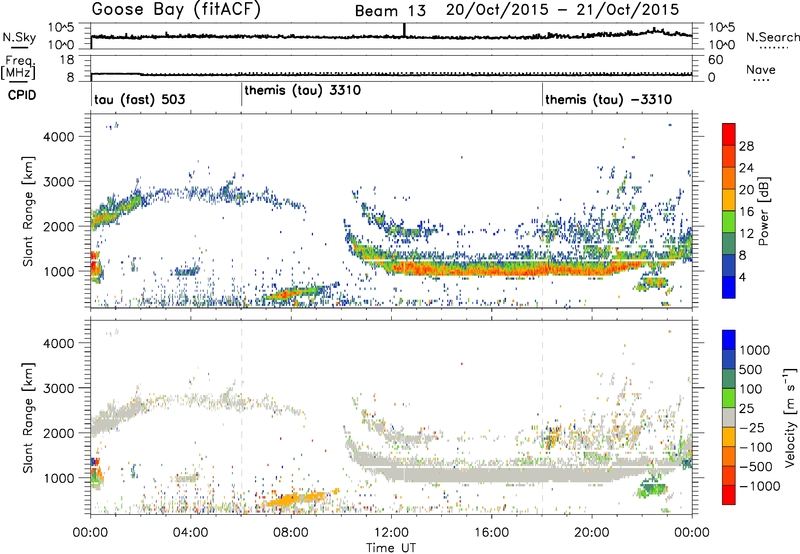Screen dimensions: 800x554
Task: Click the '28' tick on the power scale
Action: 746,146
